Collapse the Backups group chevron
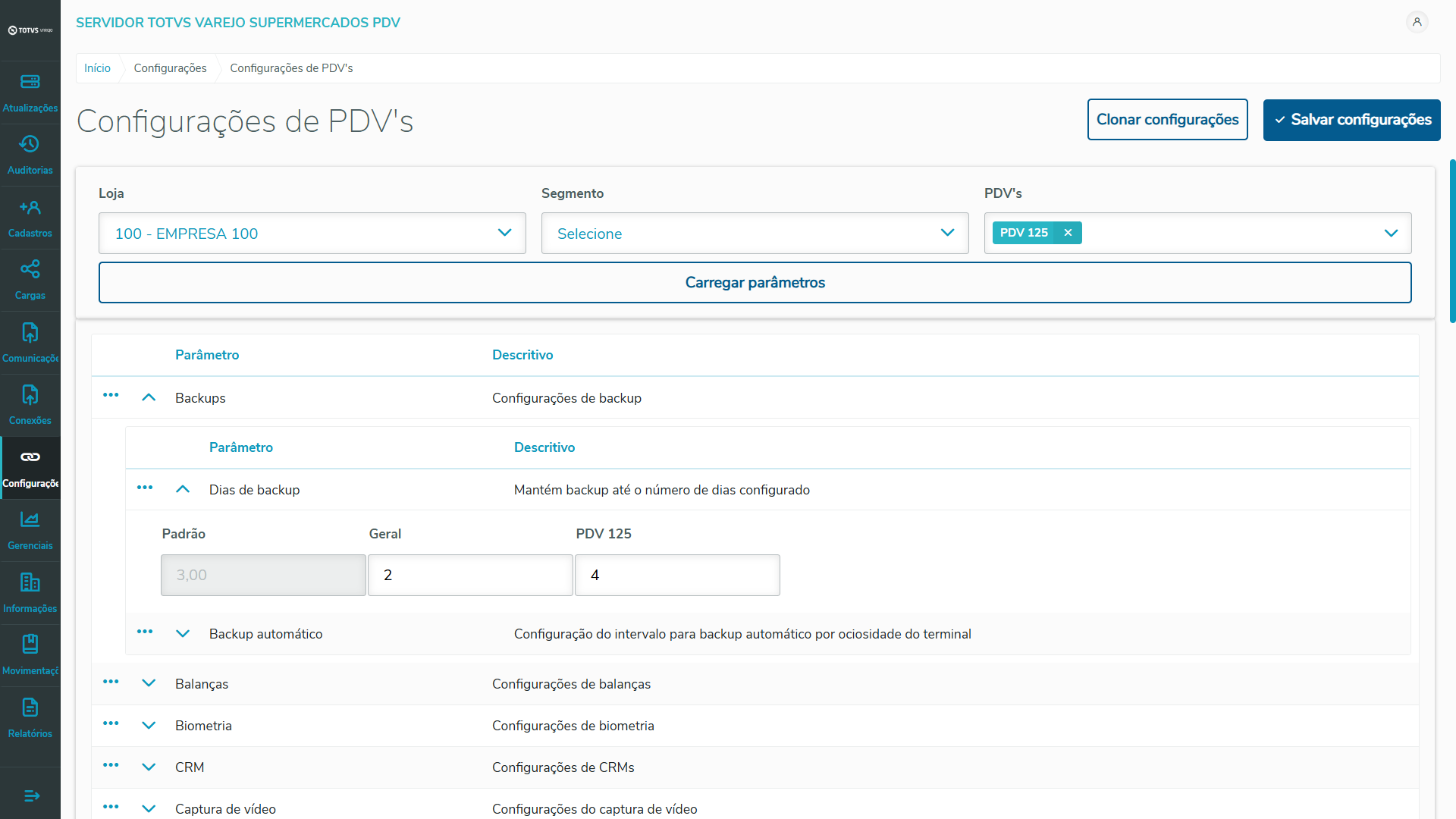 click(x=149, y=397)
